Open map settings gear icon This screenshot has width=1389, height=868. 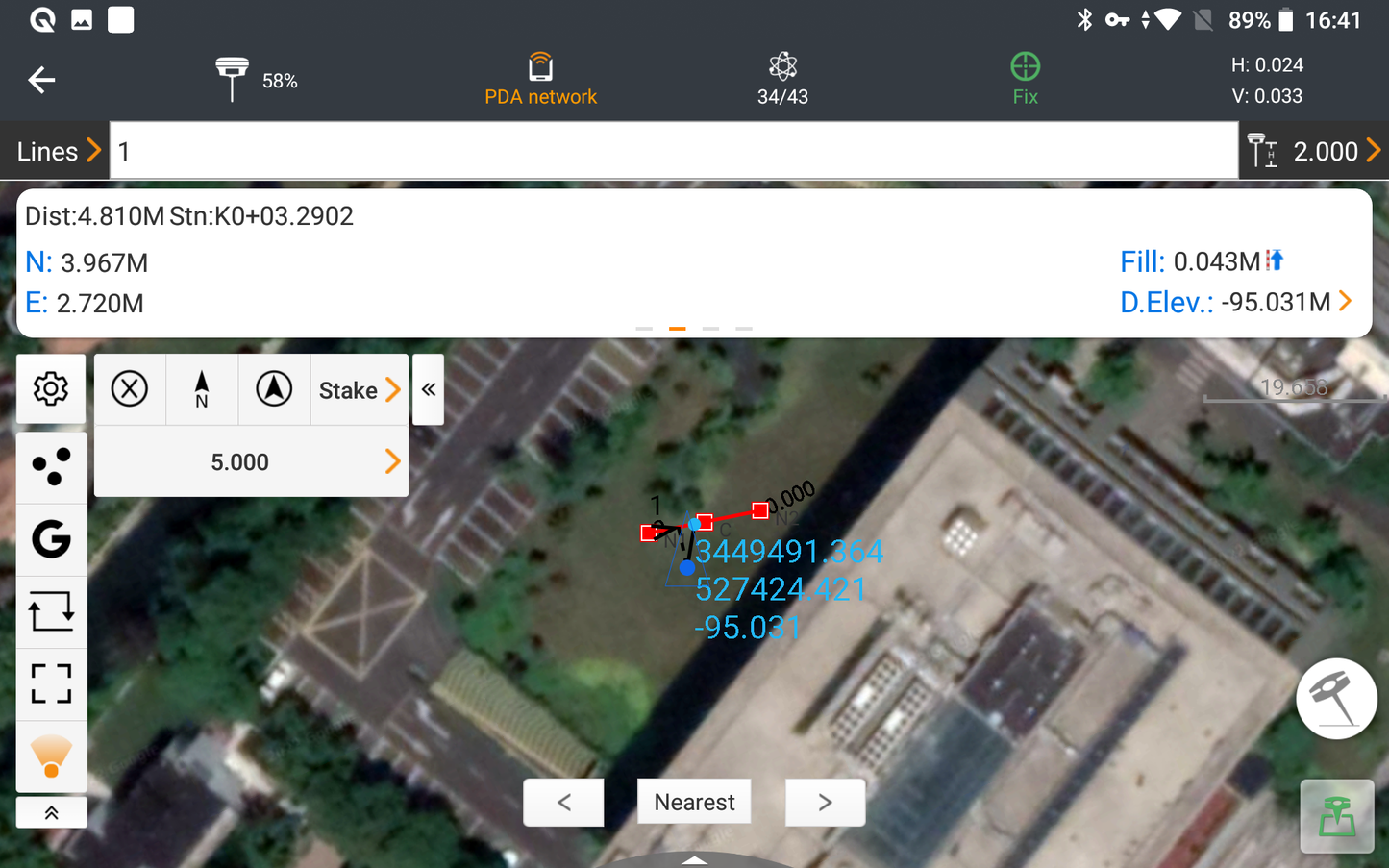(51, 389)
